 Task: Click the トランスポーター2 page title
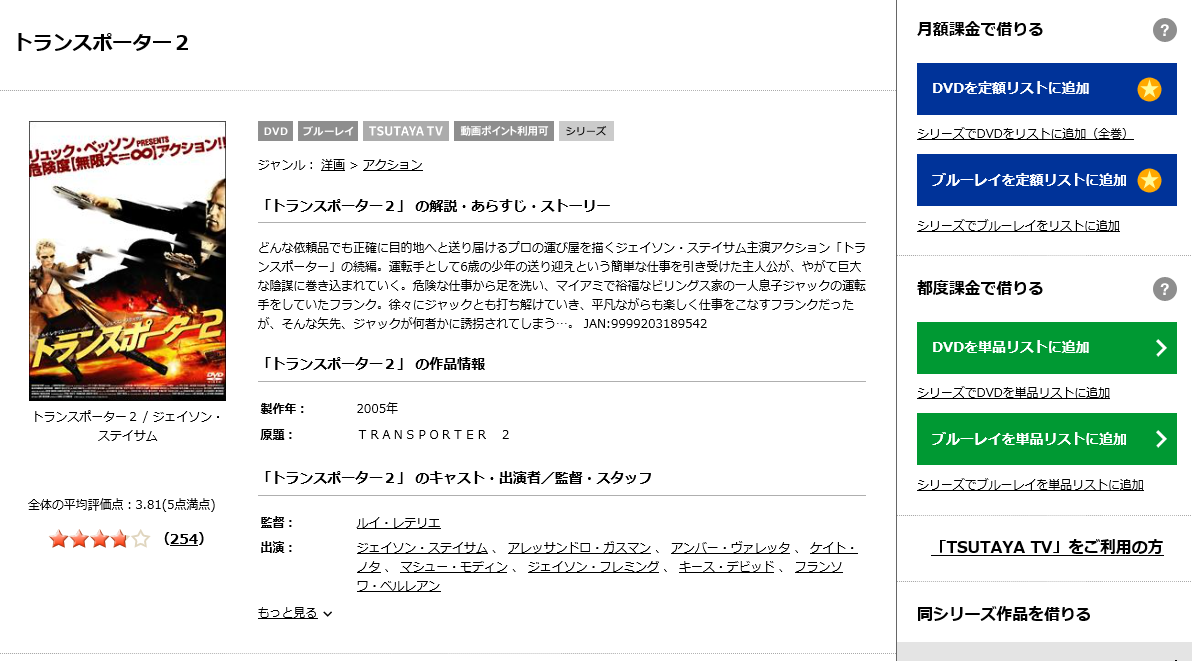click(x=102, y=43)
